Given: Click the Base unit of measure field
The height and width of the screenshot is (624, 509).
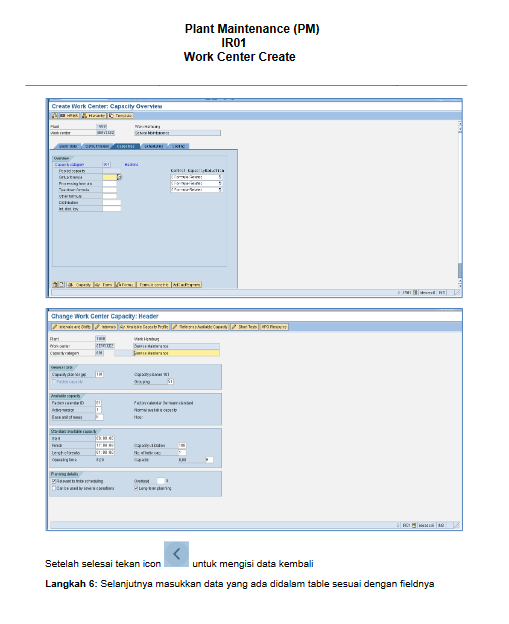Looking at the screenshot, I should point(99,417).
